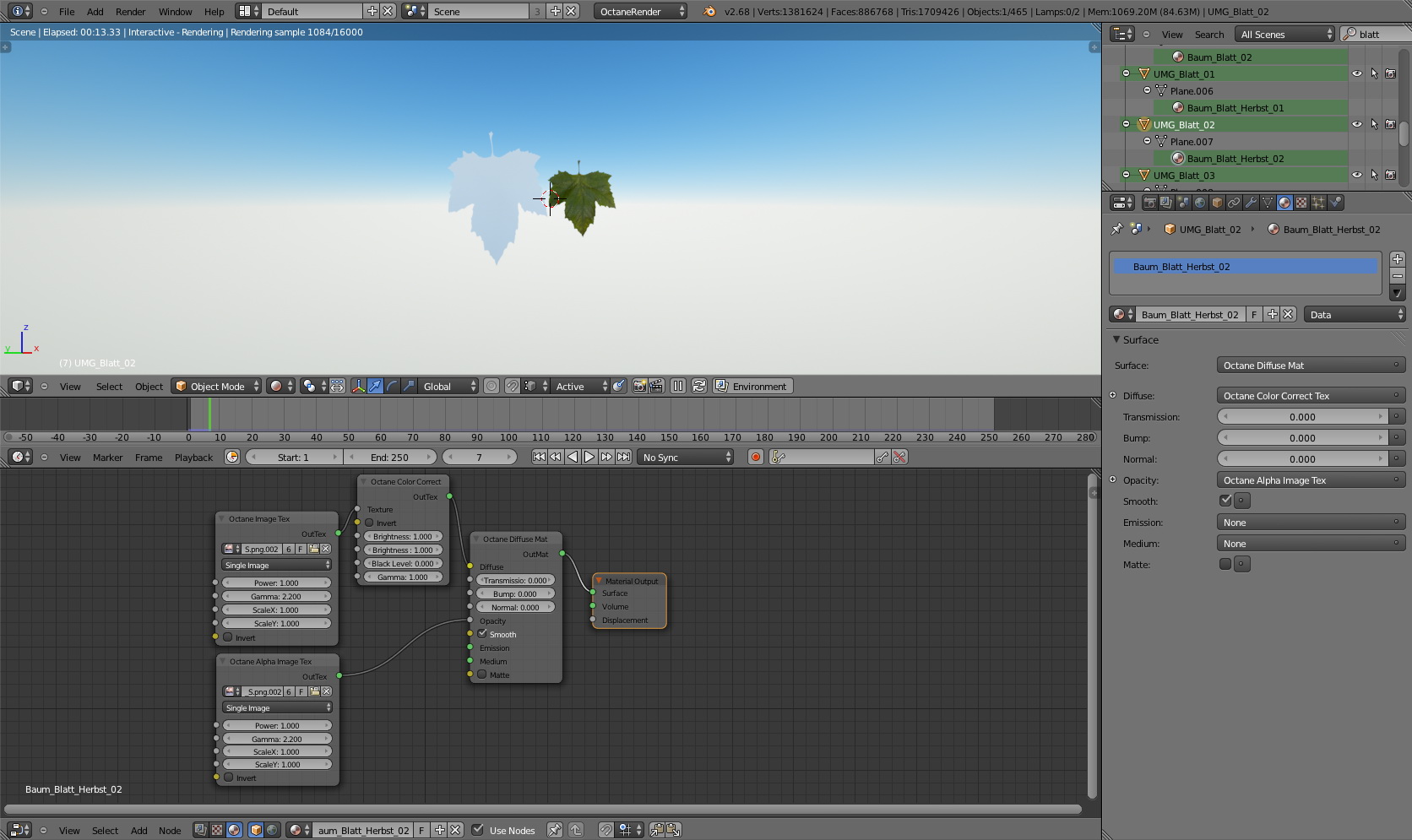Select the Baum_Blatt_Herbst_02 material slot
This screenshot has width=1412, height=840.
point(1245,266)
